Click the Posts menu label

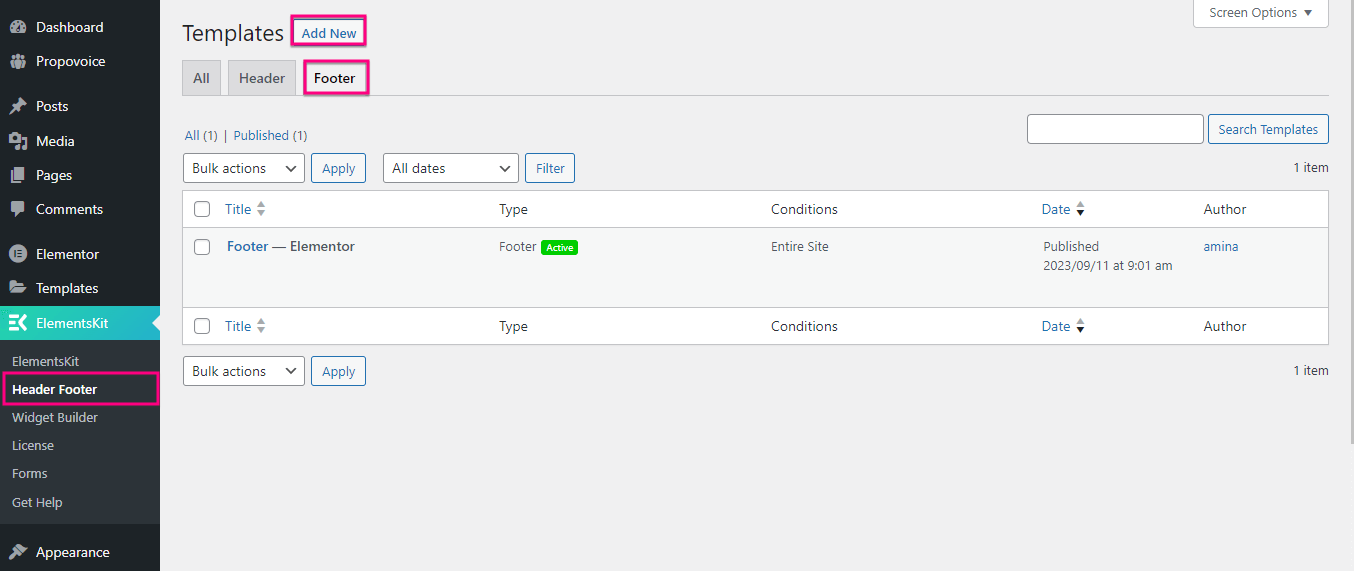tap(52, 106)
